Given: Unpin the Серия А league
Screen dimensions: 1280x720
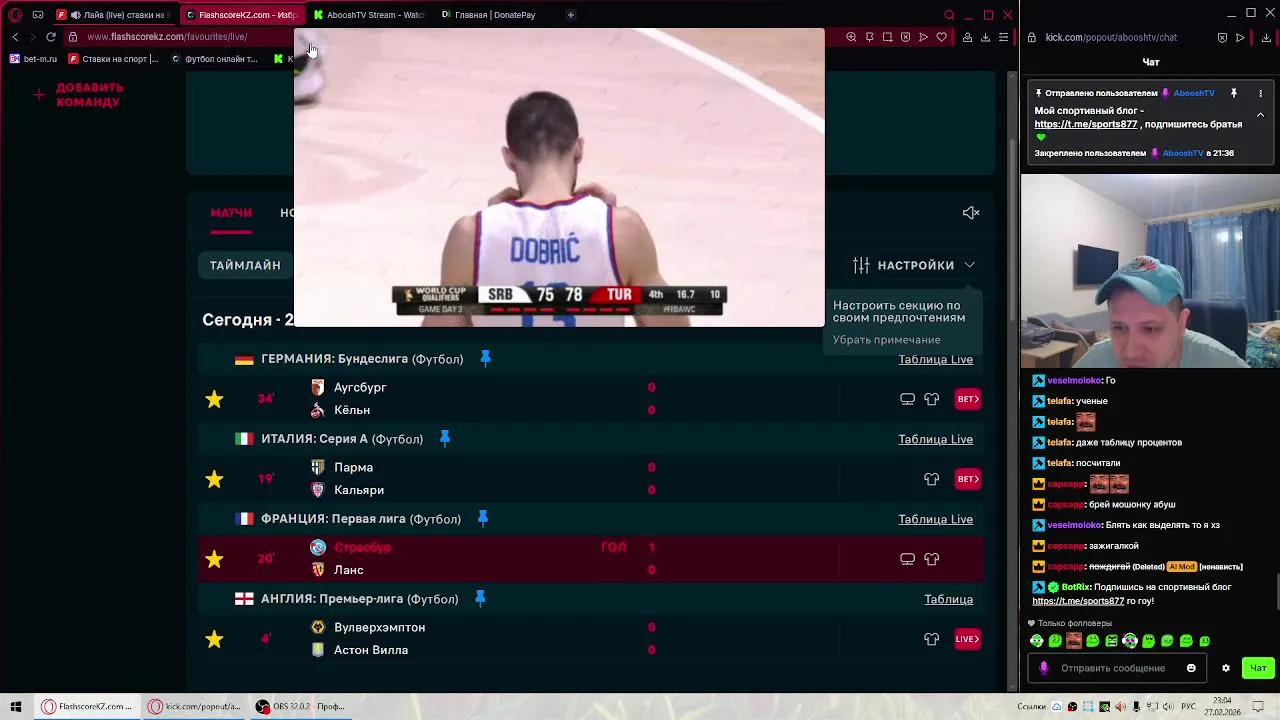Looking at the screenshot, I should tap(445, 438).
